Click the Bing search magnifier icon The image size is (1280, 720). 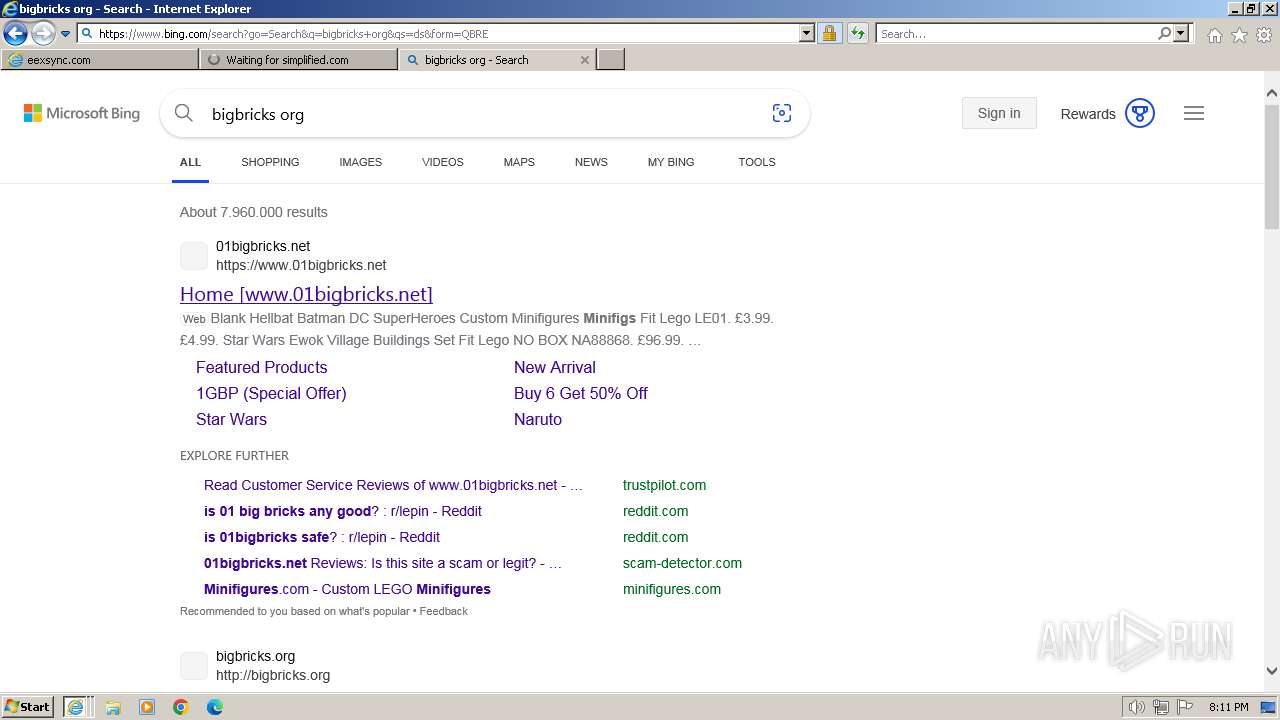pyautogui.click(x=184, y=113)
